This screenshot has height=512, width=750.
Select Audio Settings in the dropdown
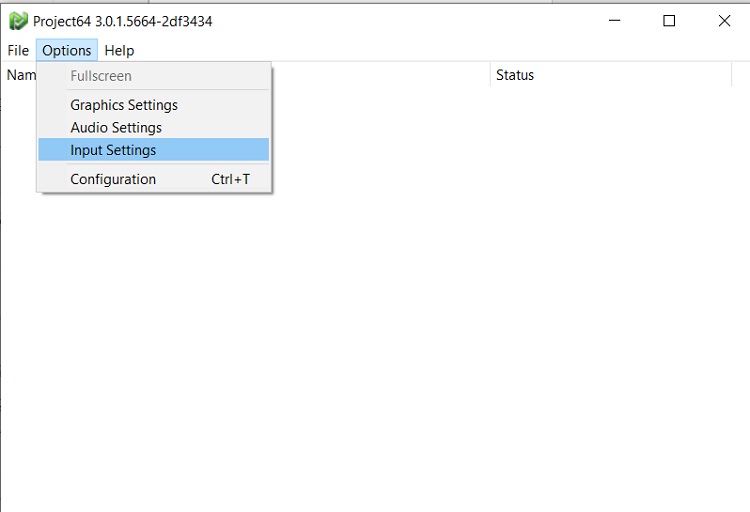pyautogui.click(x=116, y=128)
